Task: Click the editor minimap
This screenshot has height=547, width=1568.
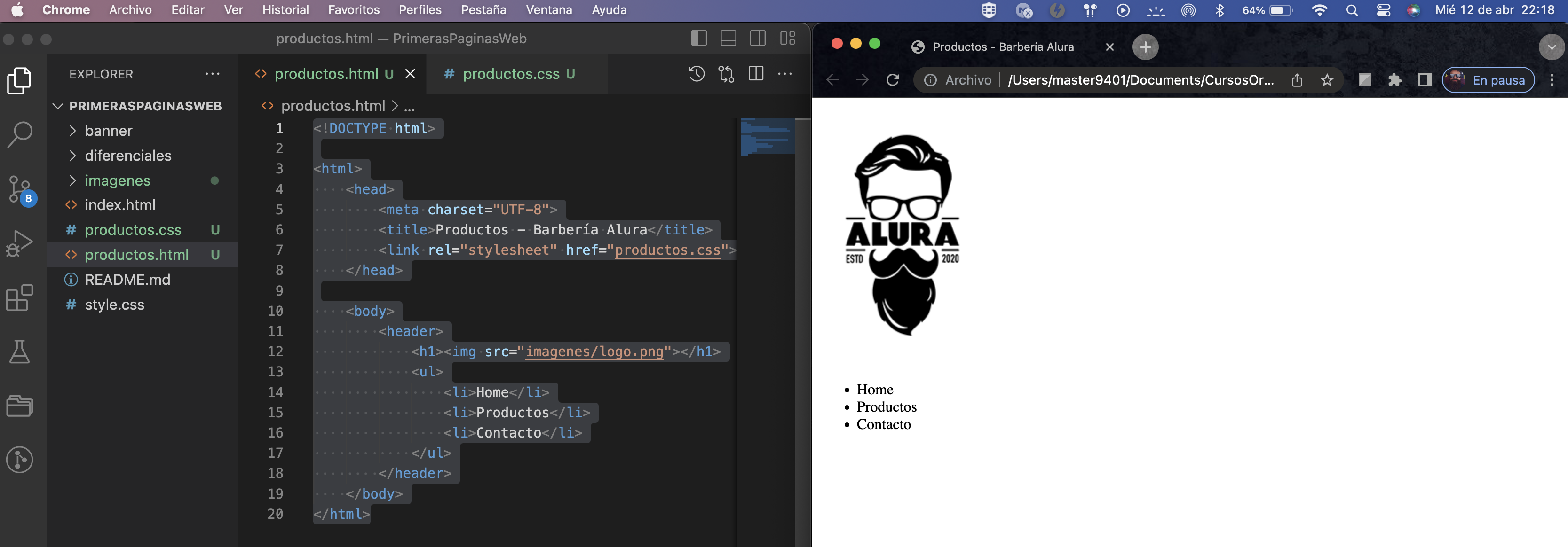Action: pos(767,137)
